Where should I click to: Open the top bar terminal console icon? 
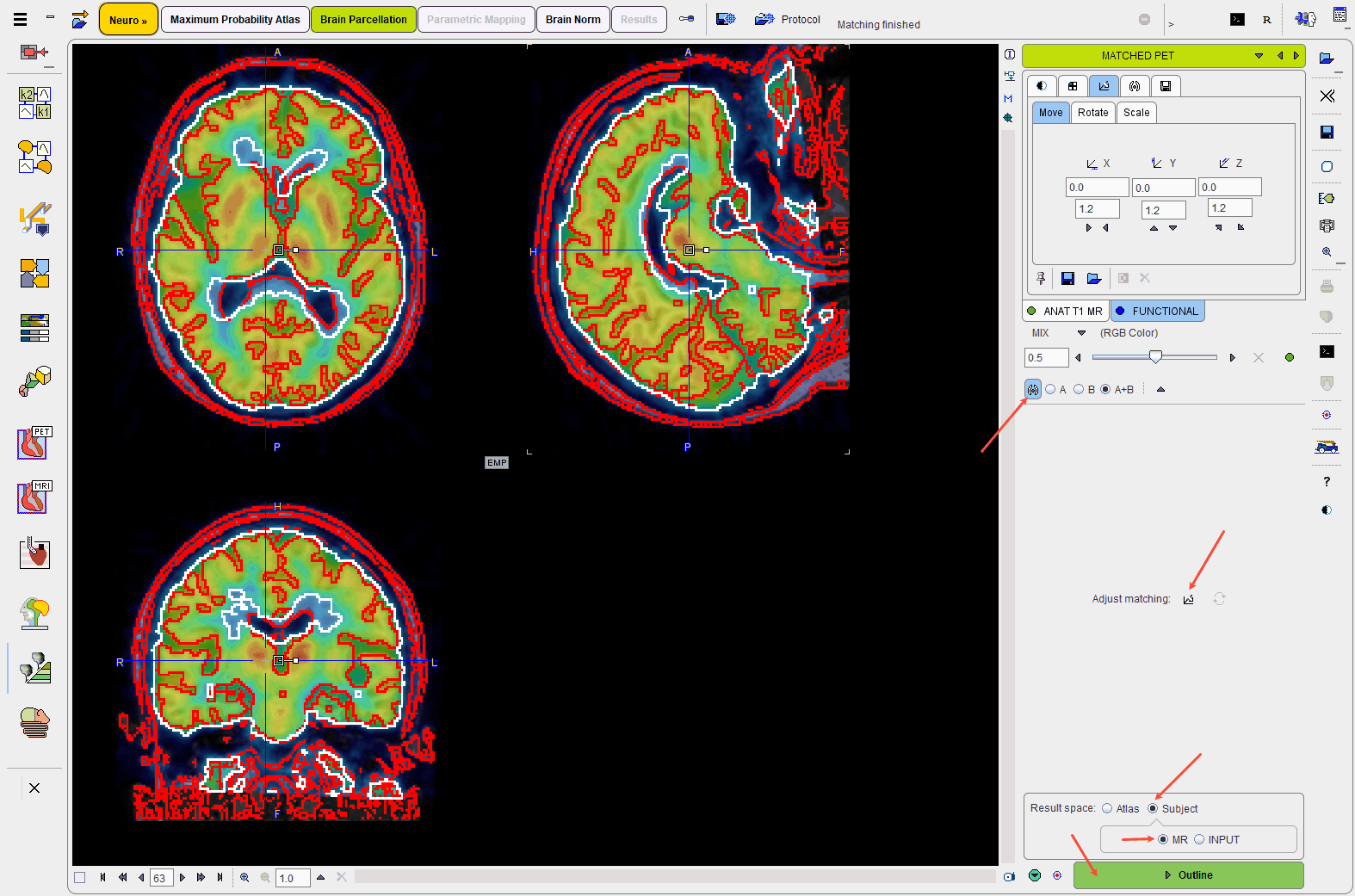1237,19
